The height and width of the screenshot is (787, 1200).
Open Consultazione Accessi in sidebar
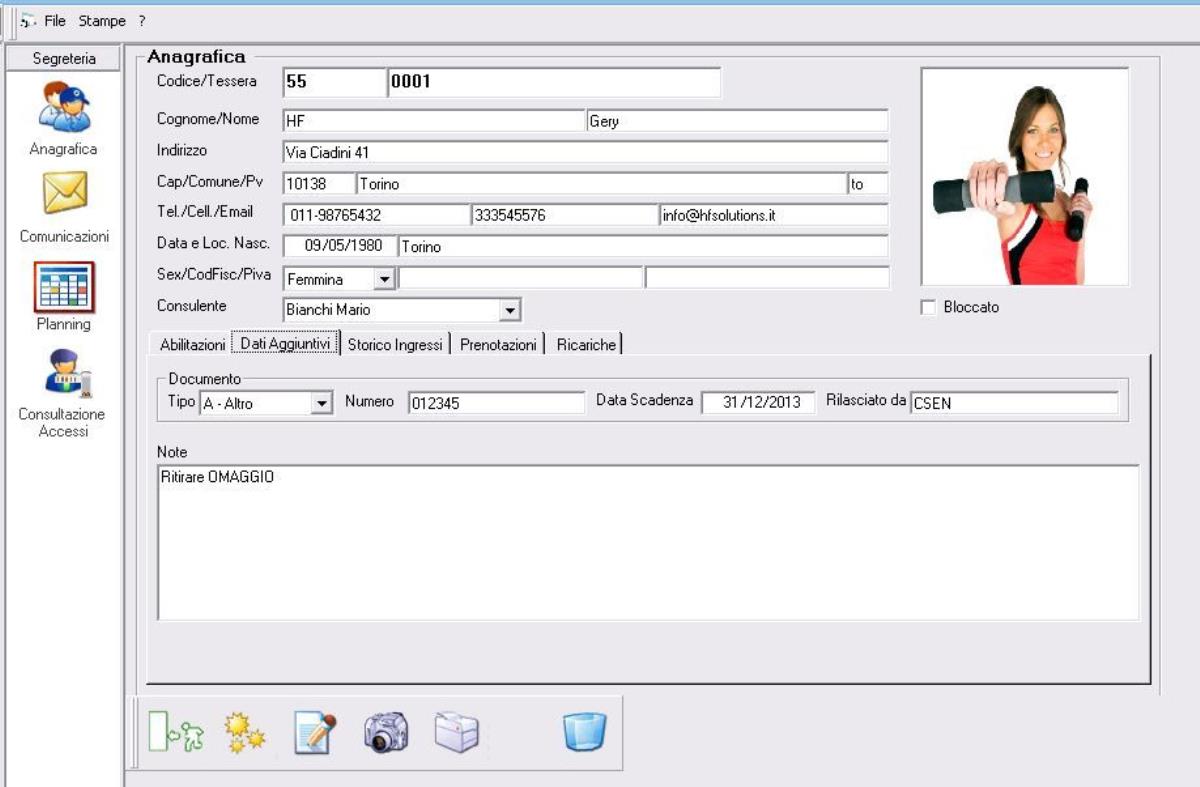[64, 370]
